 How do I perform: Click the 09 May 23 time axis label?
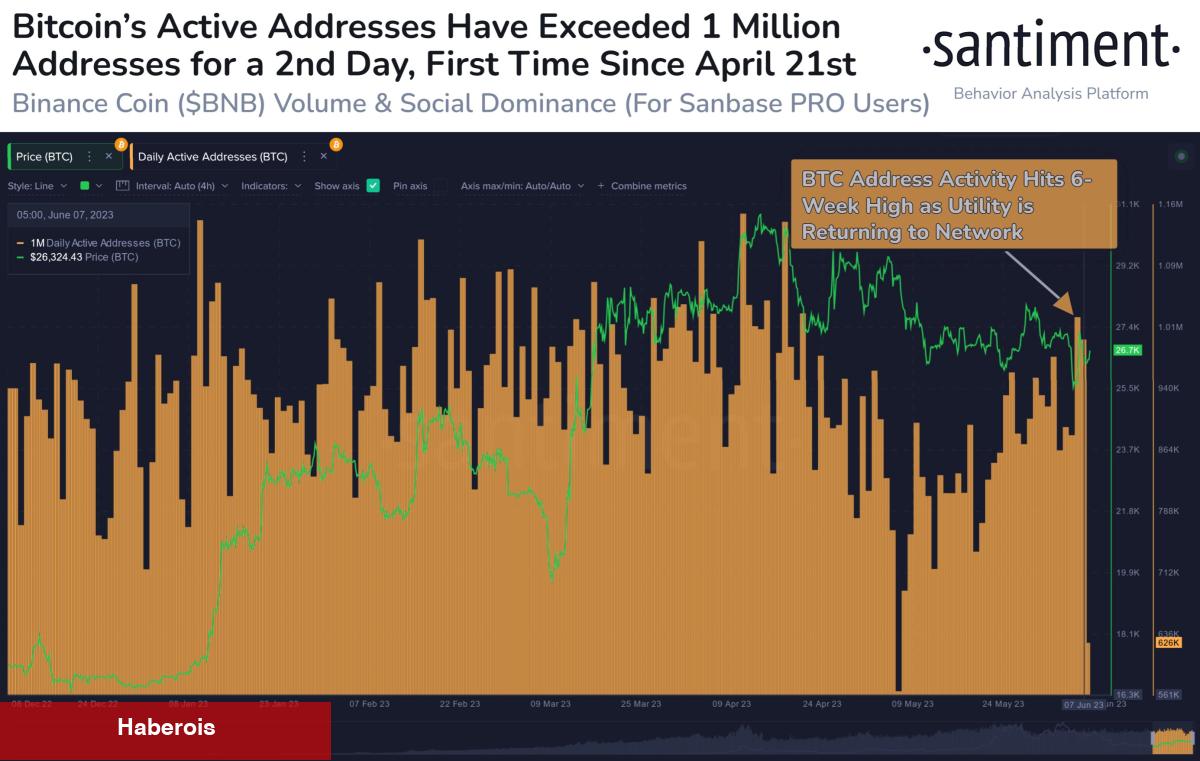point(912,704)
